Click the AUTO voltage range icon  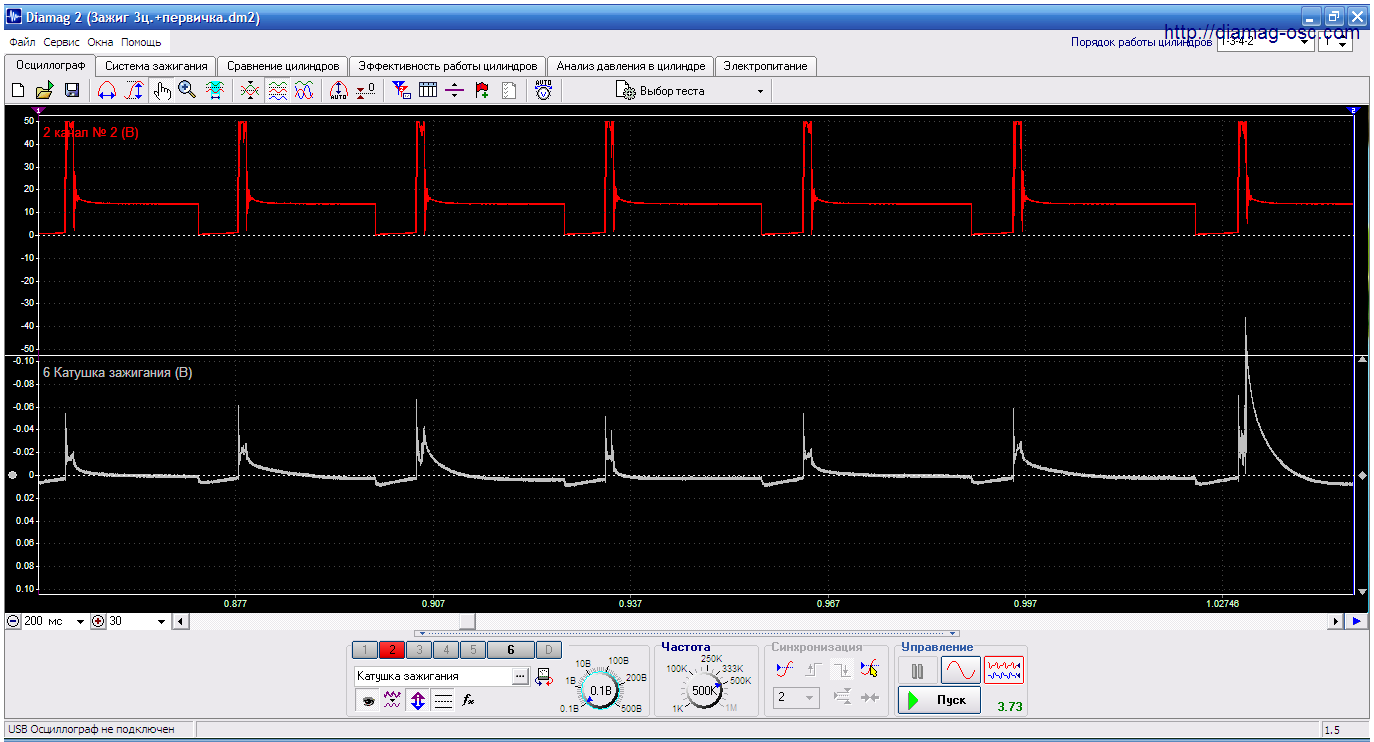tap(543, 91)
